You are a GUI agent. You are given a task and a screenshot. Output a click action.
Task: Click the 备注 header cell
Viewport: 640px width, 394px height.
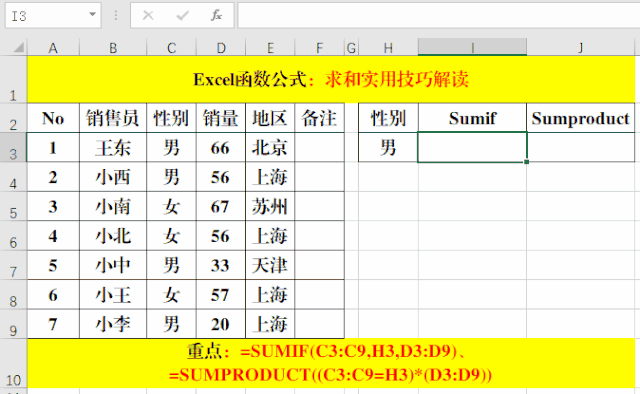click(x=320, y=118)
